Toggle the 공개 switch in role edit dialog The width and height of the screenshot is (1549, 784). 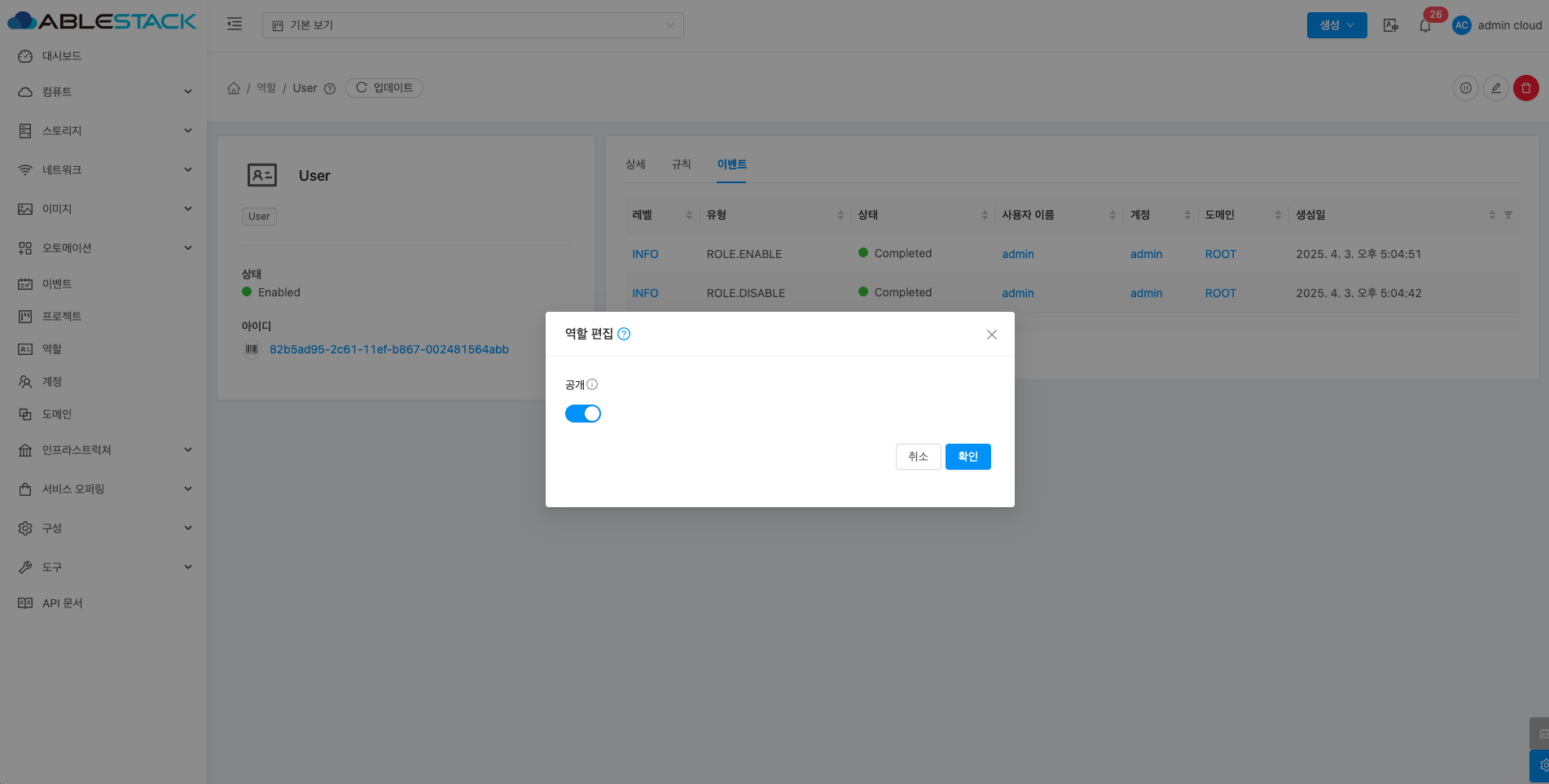[583, 414]
